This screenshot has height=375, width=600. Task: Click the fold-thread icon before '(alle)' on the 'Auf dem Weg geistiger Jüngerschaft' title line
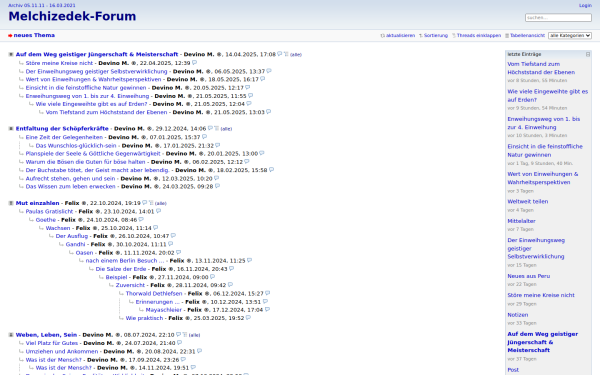pos(286,54)
